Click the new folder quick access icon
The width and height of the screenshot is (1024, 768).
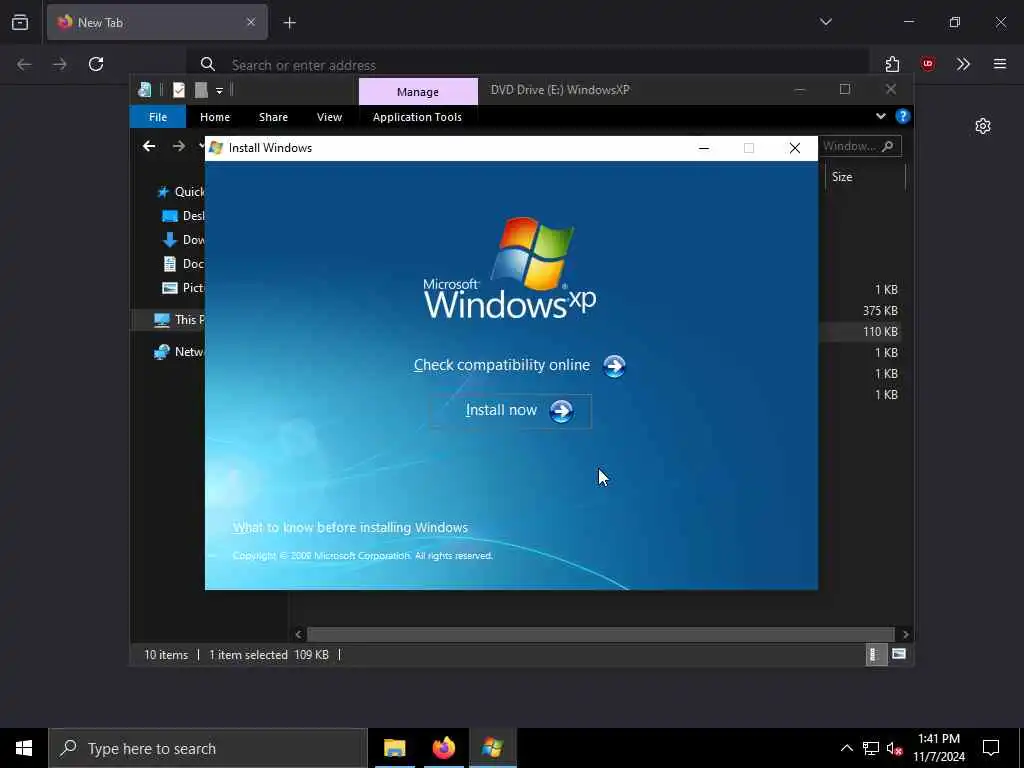coord(201,90)
